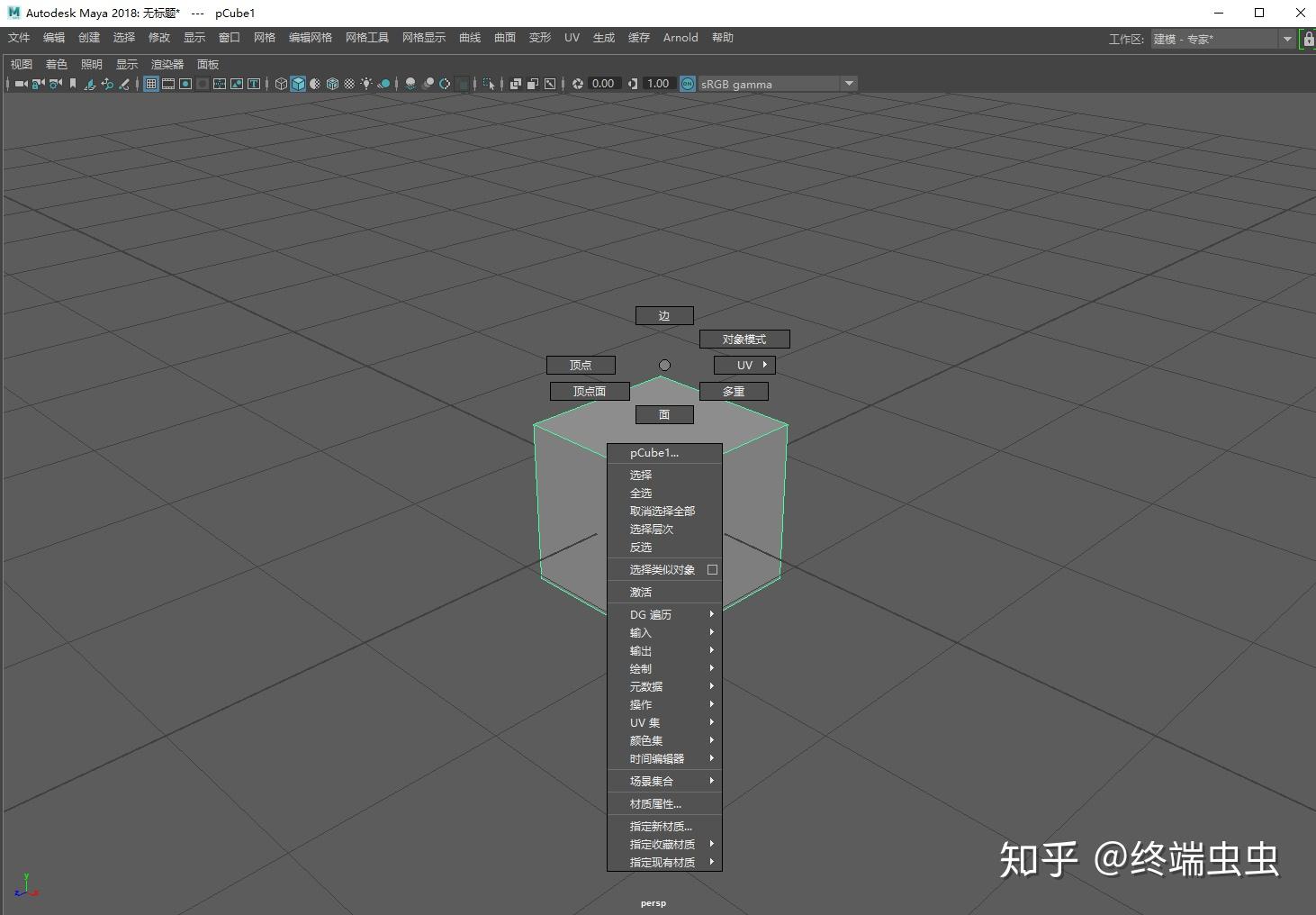Activate the textured display icon
Screen dimensions: 1316x915
[315, 84]
